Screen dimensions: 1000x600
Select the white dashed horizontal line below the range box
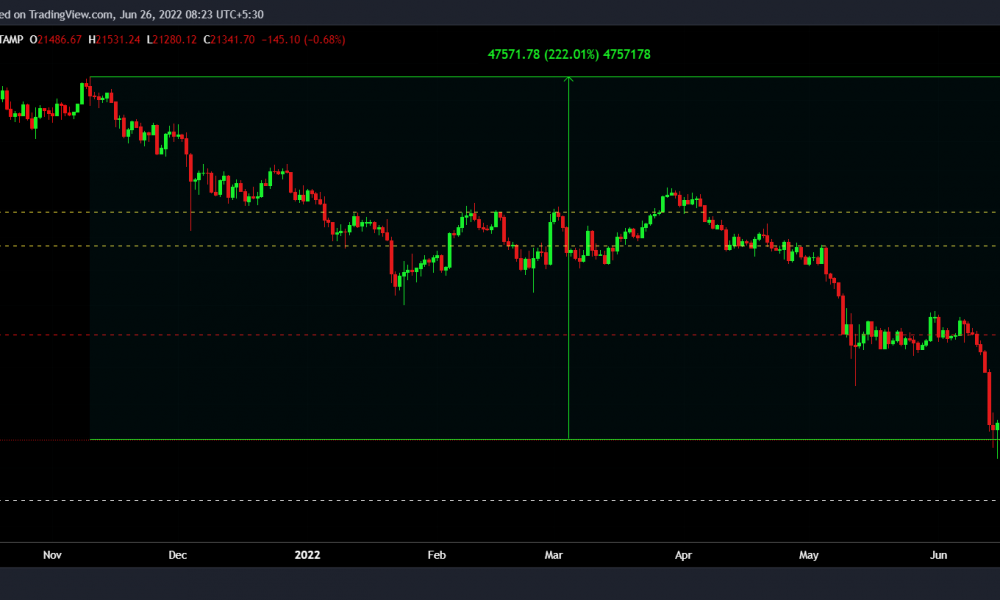point(500,501)
